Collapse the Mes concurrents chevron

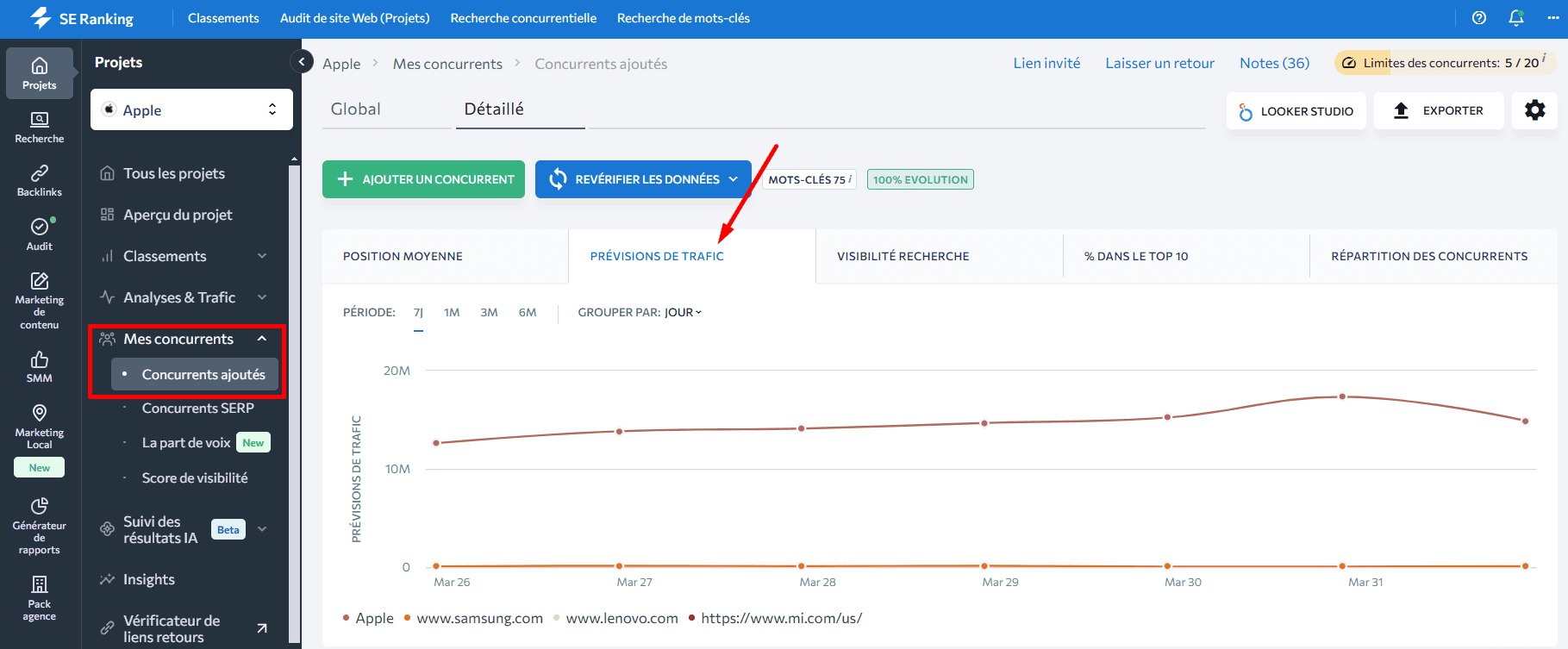(x=262, y=339)
